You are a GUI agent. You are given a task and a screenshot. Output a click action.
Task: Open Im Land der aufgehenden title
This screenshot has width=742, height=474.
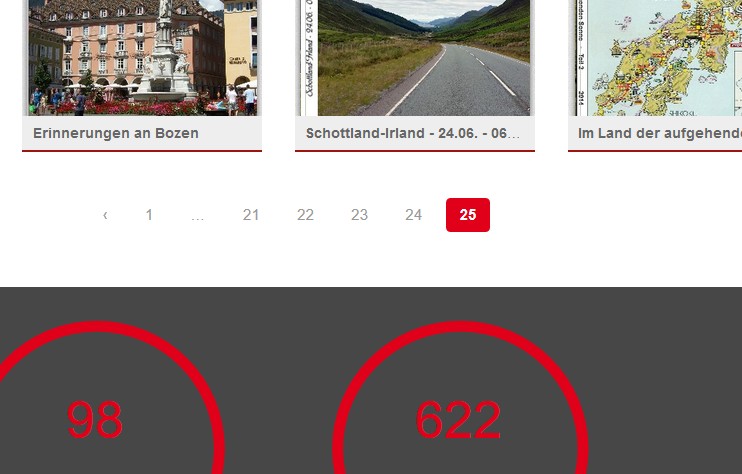pyautogui.click(x=660, y=133)
